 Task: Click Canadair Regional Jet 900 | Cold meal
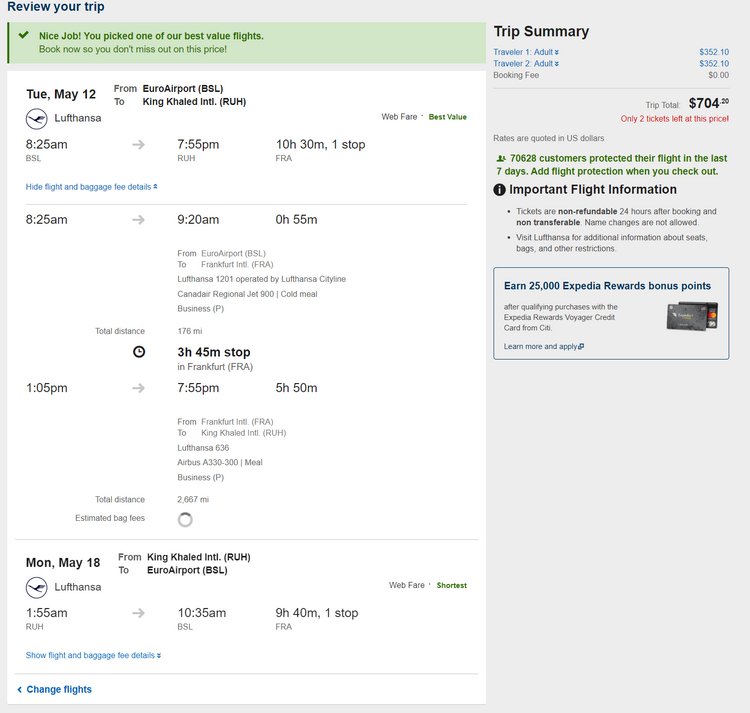[247, 294]
